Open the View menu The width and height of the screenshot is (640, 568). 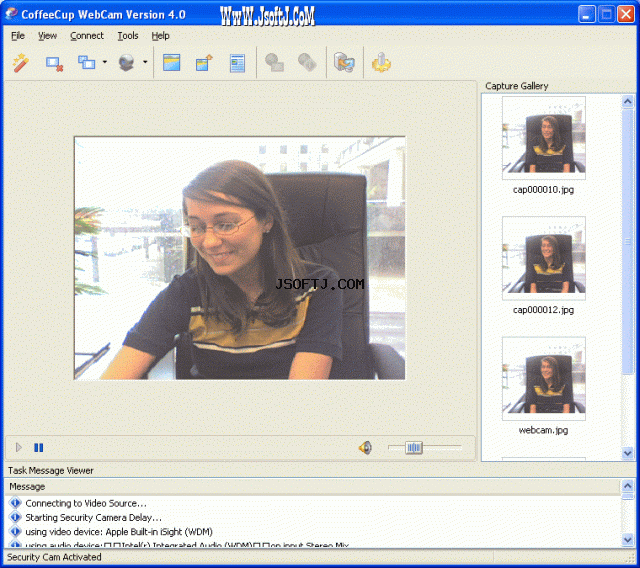(x=47, y=36)
